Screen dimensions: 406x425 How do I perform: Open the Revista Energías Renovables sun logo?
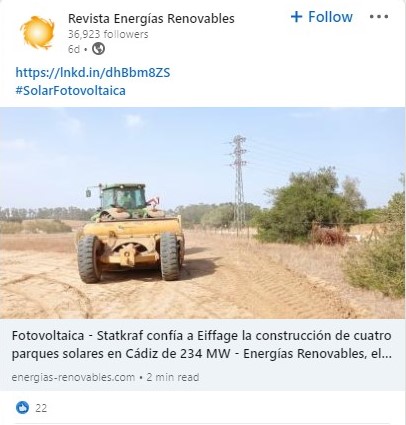pyautogui.click(x=37, y=32)
